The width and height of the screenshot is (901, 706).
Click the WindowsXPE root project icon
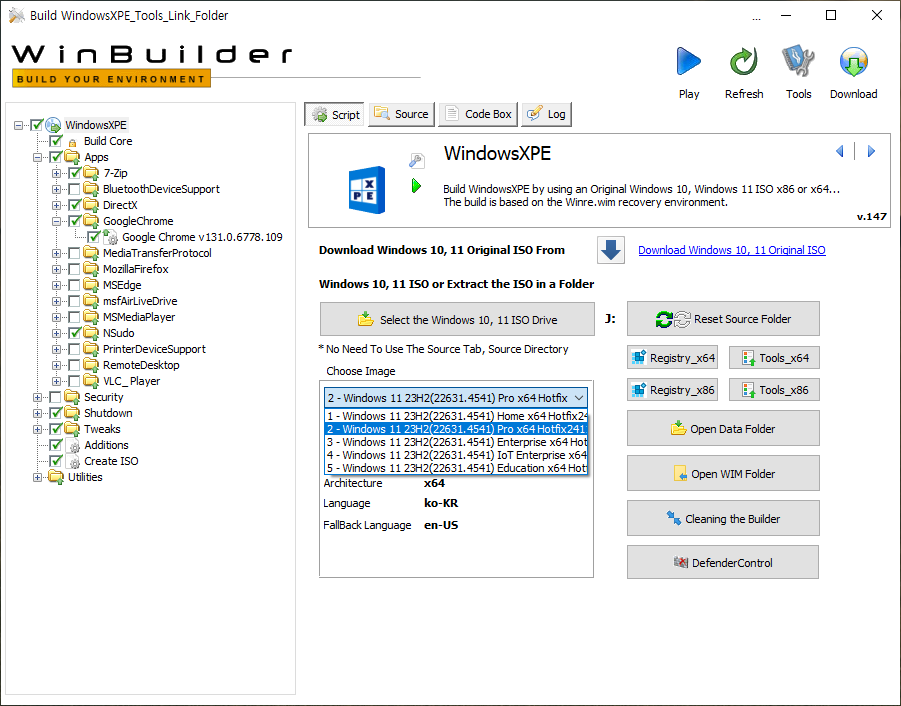coord(53,125)
